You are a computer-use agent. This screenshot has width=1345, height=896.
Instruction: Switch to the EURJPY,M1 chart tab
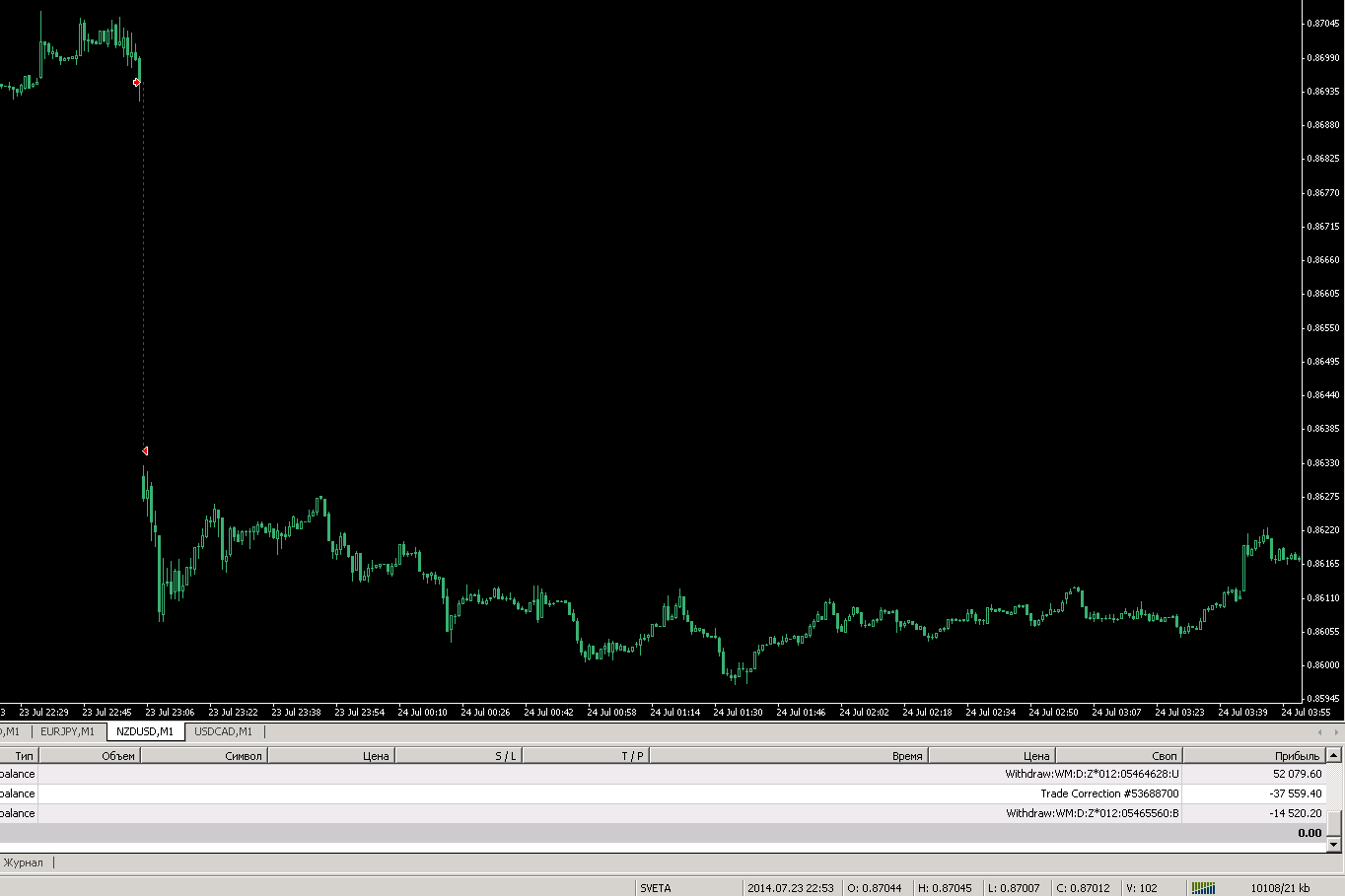point(68,731)
